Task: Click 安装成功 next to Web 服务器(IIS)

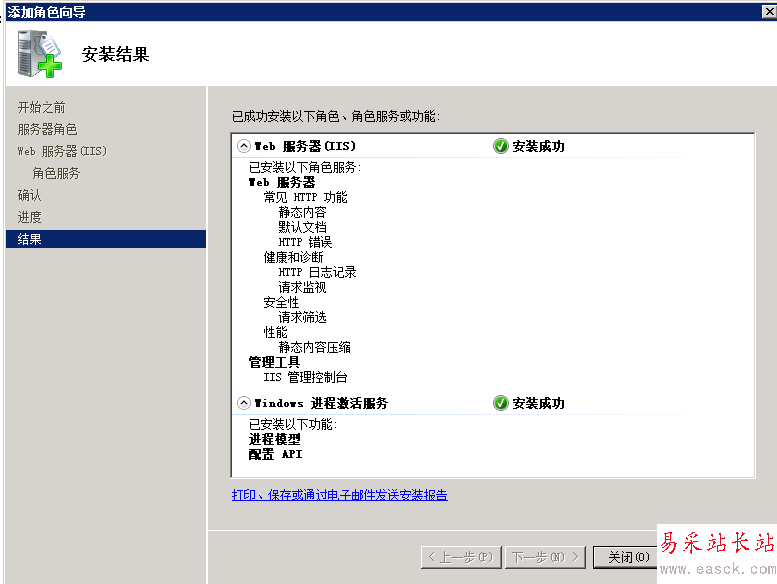Action: (x=539, y=146)
